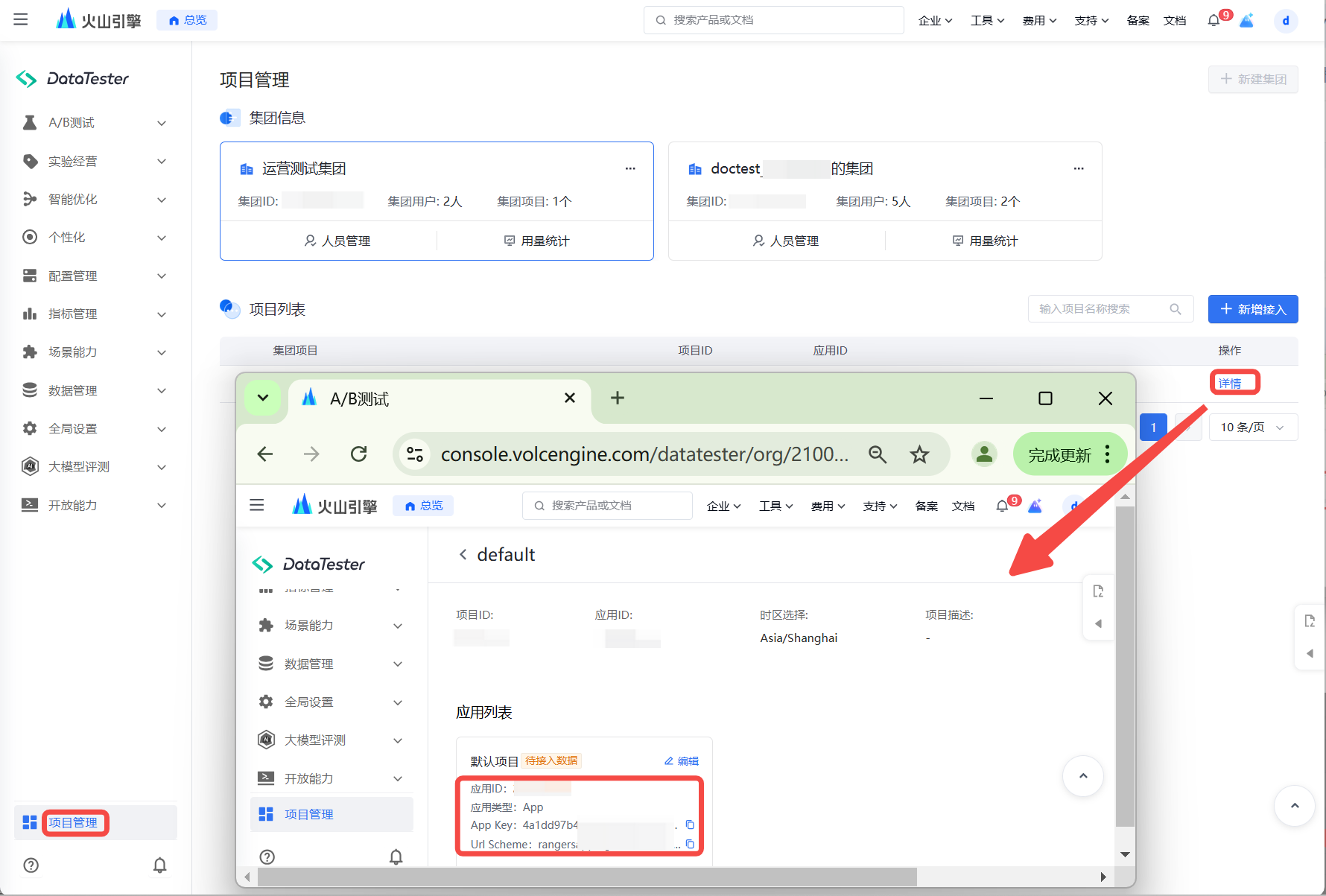Click the site info icon in the address bar
Viewport: 1326px width, 896px height.
pos(415,454)
